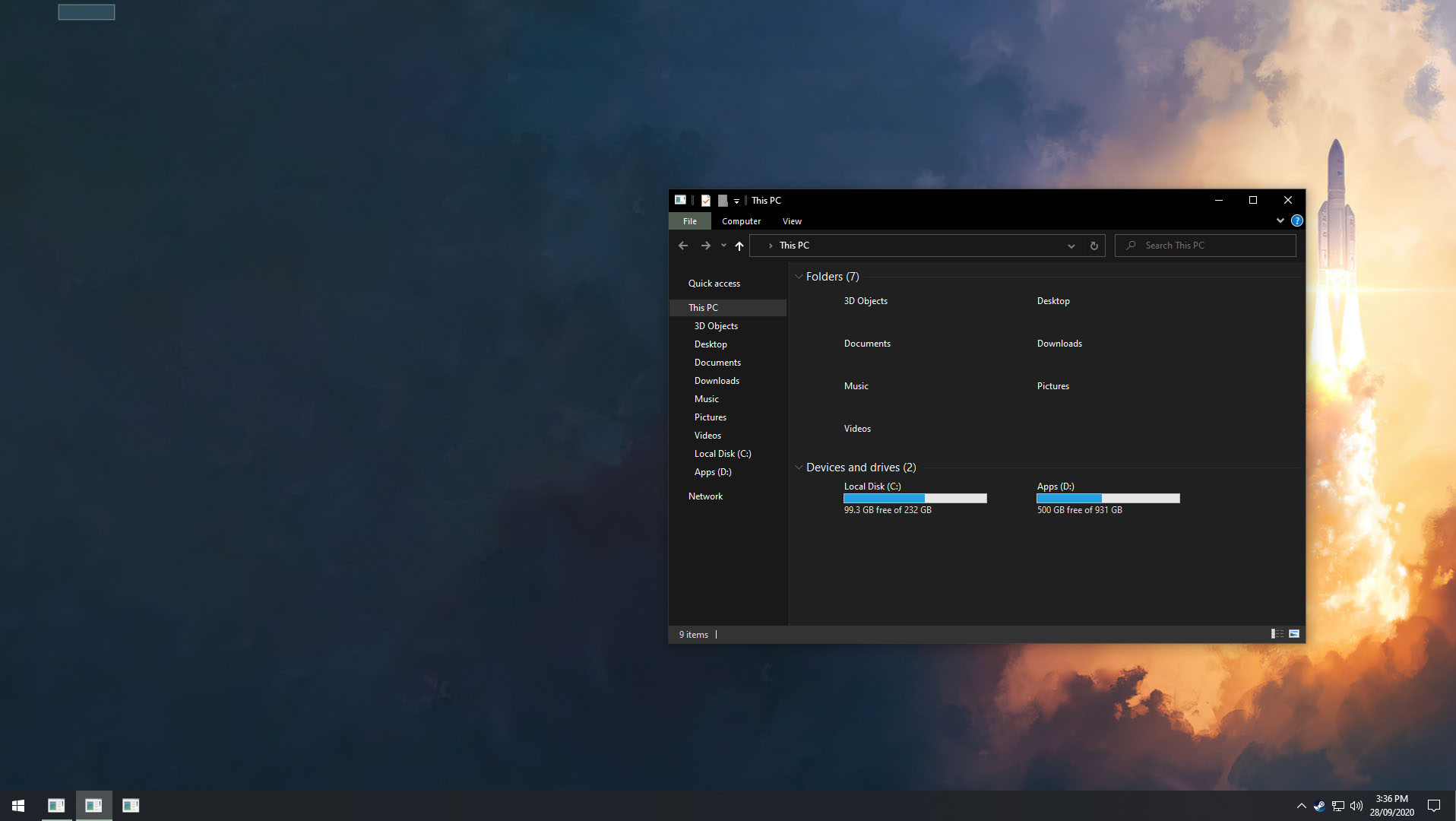Select Local Disk (C:) drive in main pane
The height and width of the screenshot is (821, 1456).
point(872,487)
